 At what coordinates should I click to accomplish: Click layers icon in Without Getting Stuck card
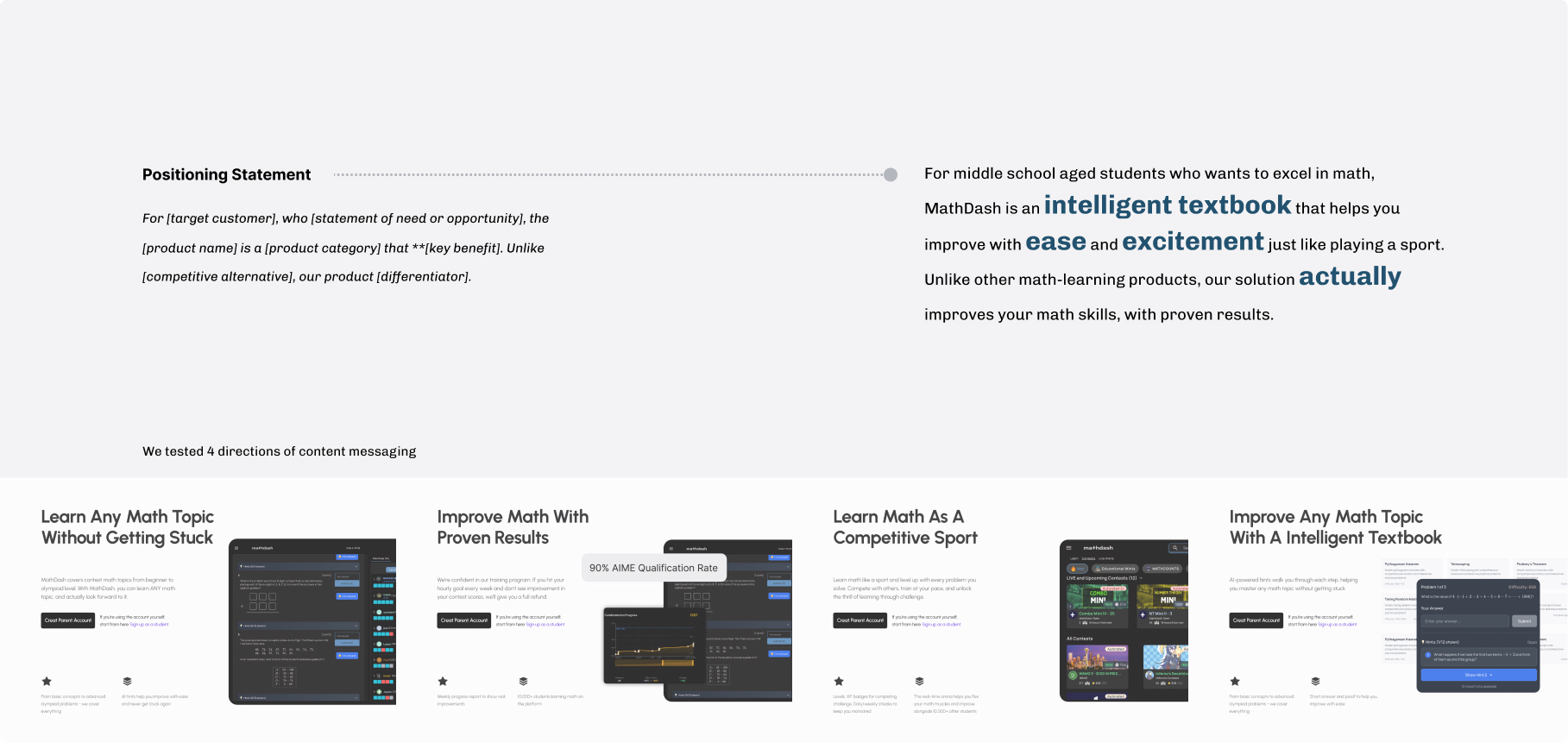point(127,682)
